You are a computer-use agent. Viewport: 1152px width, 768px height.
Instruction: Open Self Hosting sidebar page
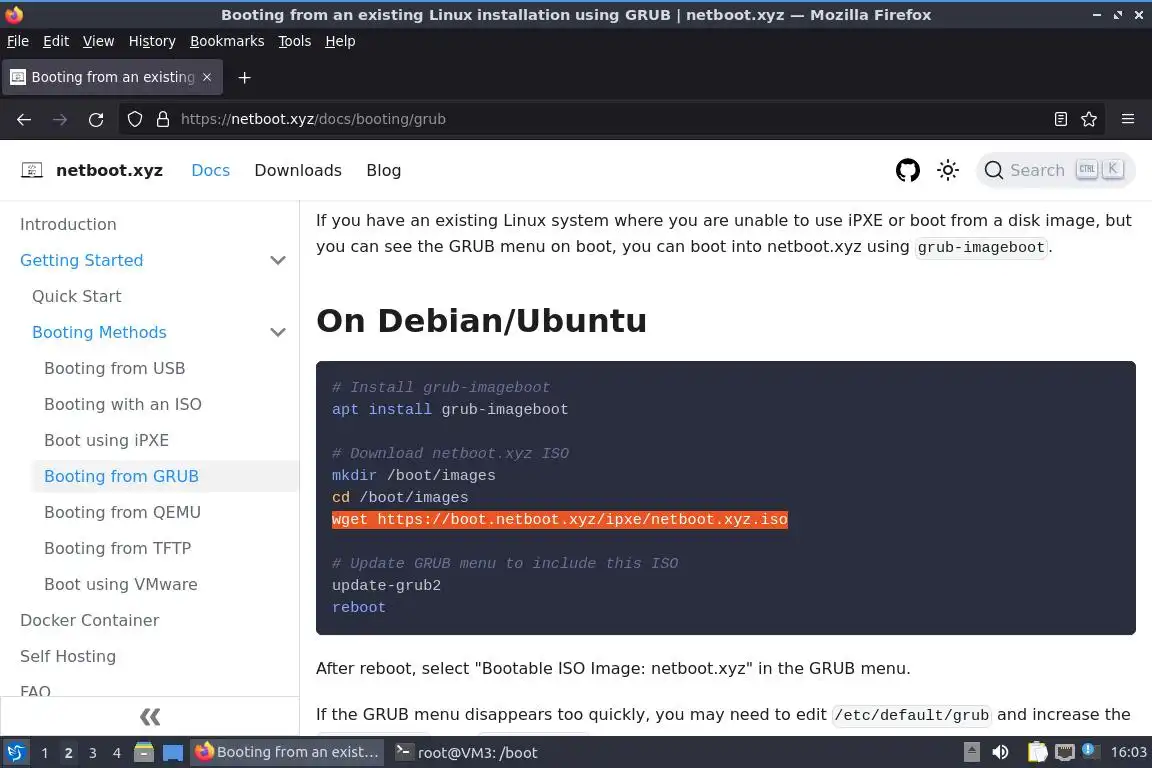tap(68, 656)
